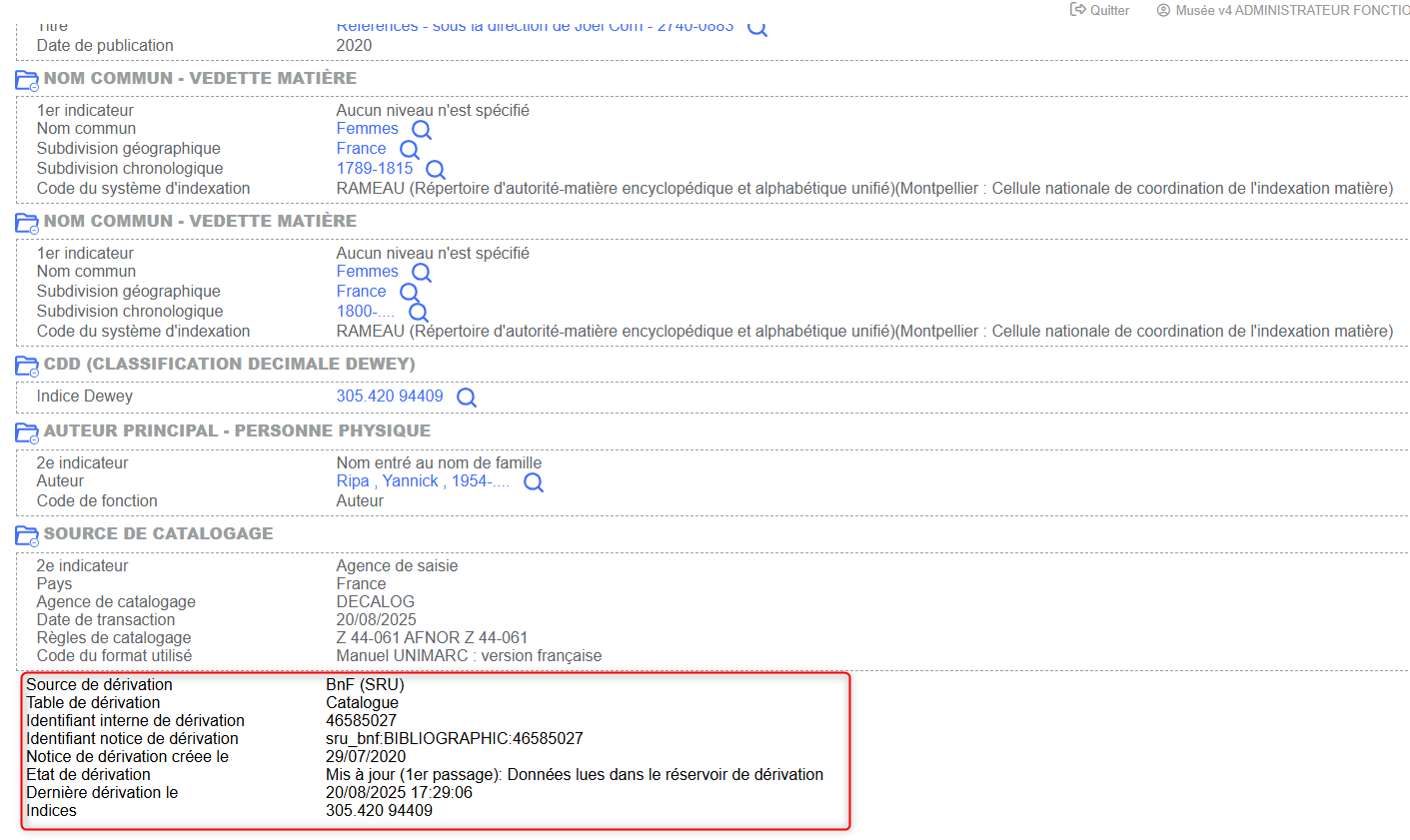Click the user account icon for Musée v4
The image size is (1410, 840).
pyautogui.click(x=1163, y=10)
